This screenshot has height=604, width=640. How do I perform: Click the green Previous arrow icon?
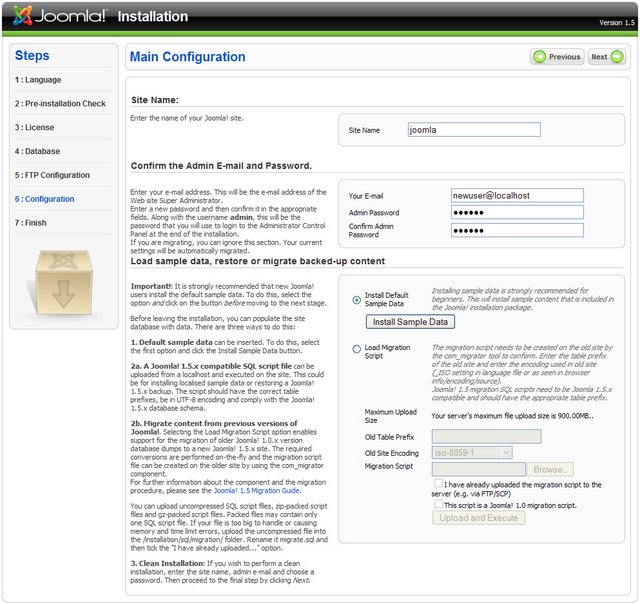coord(540,57)
